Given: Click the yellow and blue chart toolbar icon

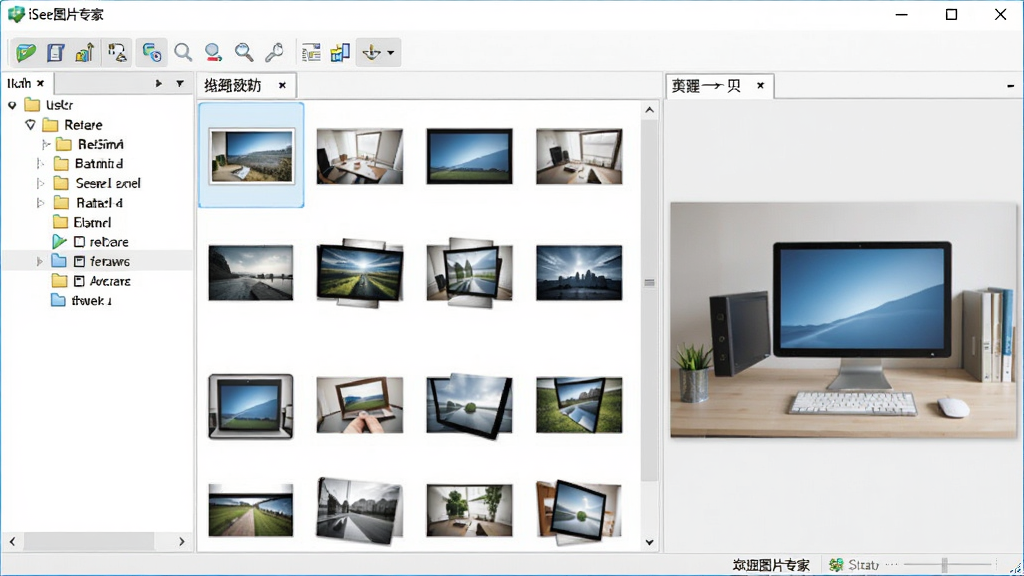Looking at the screenshot, I should tap(340, 52).
